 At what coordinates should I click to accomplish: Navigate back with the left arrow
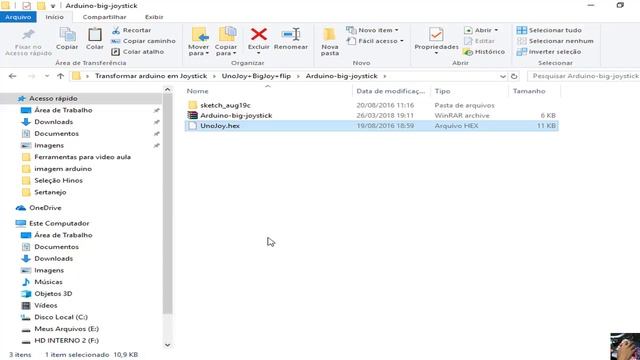(x=12, y=76)
